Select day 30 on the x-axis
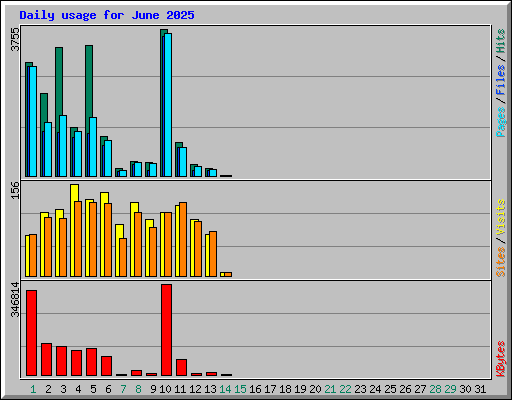The height and width of the screenshot is (400, 512). [465, 389]
